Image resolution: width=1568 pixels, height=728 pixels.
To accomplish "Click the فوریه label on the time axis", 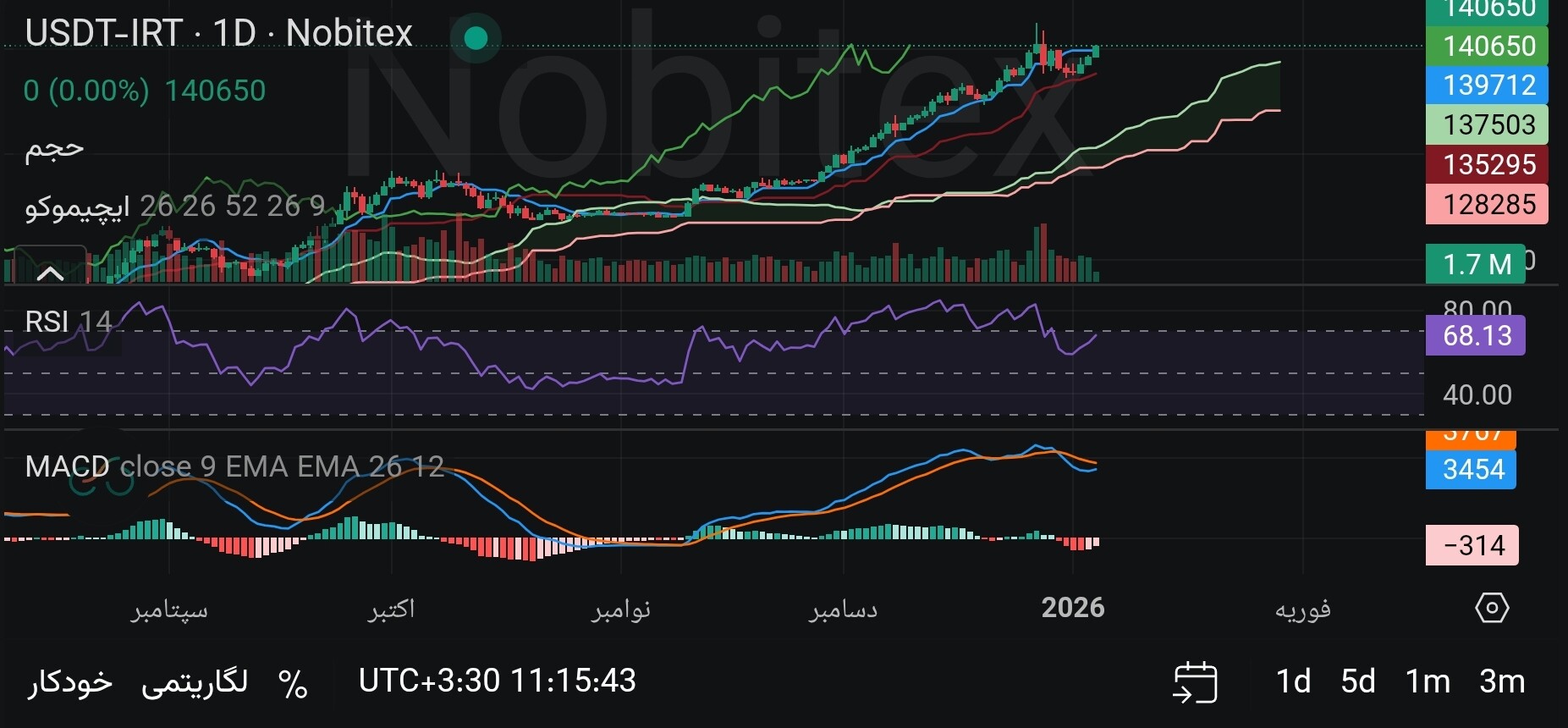I will point(1303,609).
